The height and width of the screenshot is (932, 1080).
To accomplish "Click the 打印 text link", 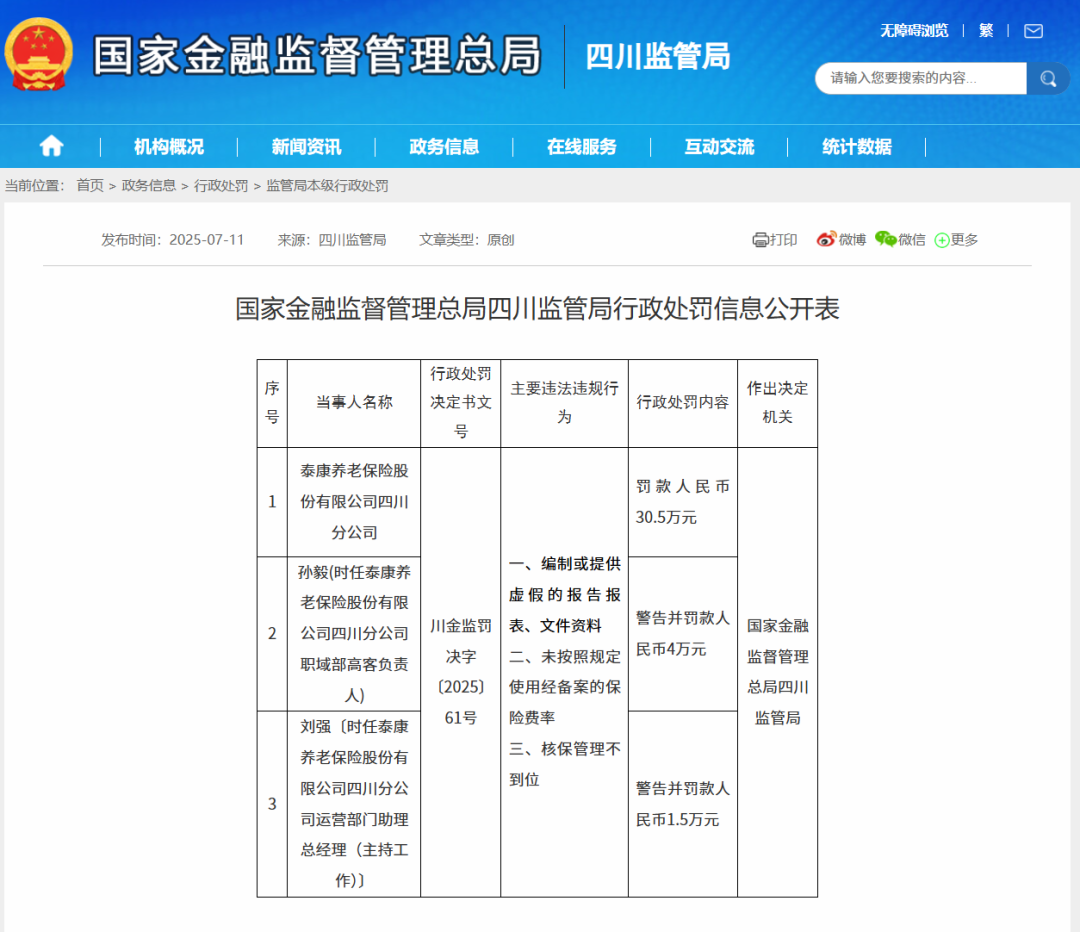I will pos(783,240).
